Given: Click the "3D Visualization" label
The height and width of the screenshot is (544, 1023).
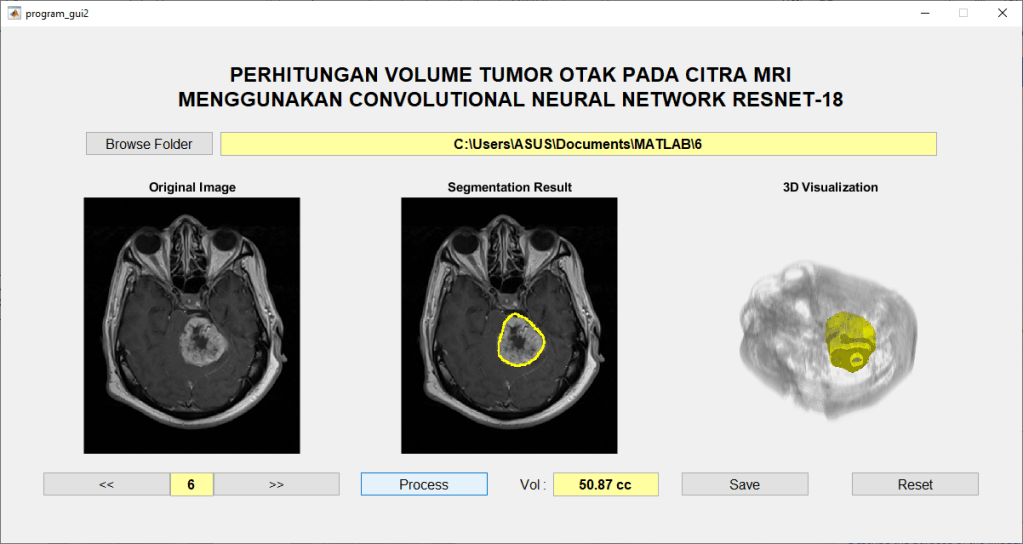Looking at the screenshot, I should point(830,187).
